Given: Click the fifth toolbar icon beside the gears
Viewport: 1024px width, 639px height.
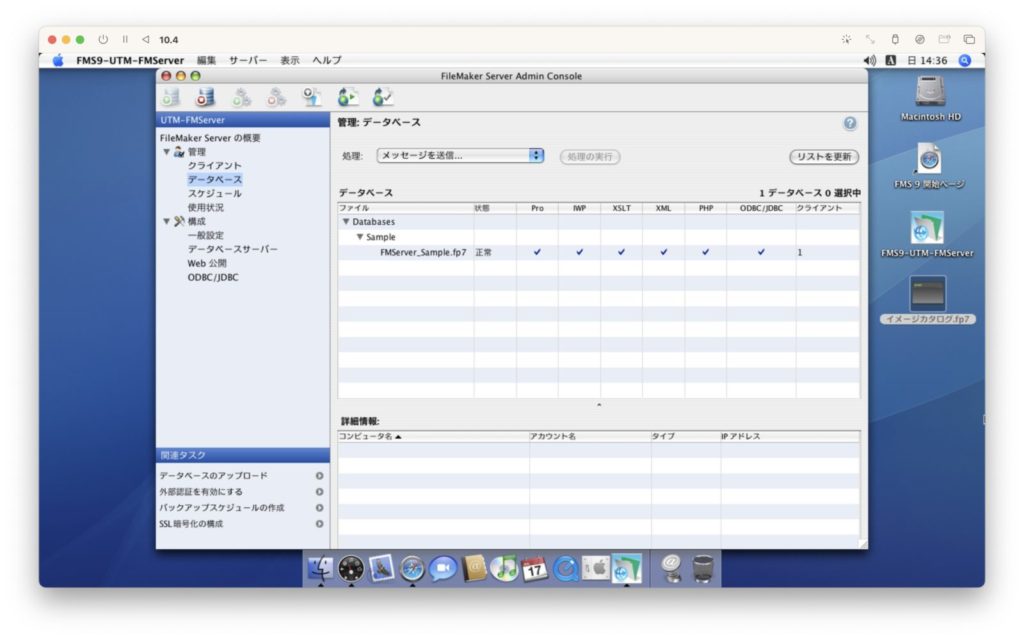Looking at the screenshot, I should [312, 98].
